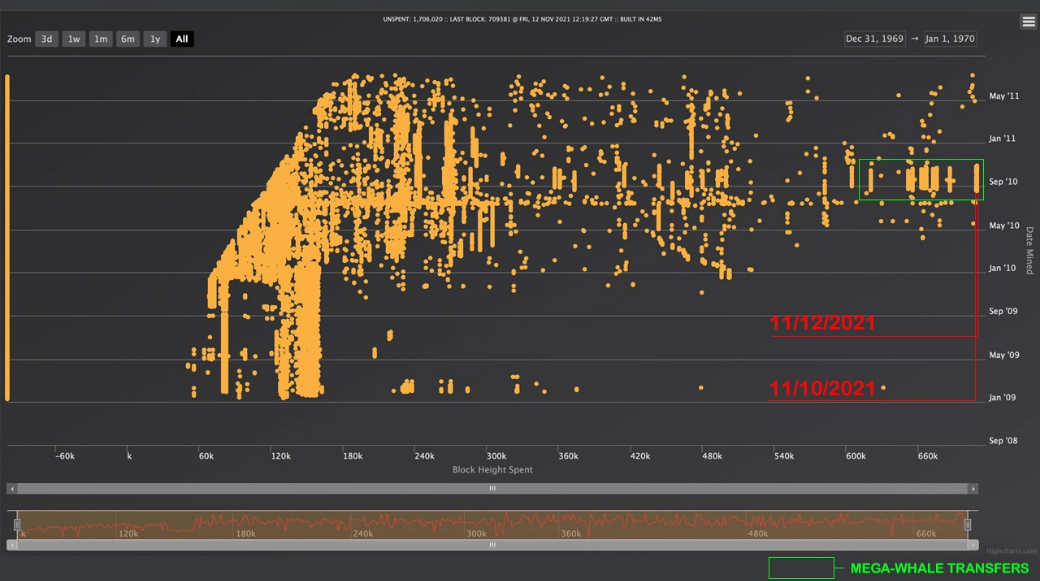Open the Highcharts.com credit link
1040x581 pixels.
coord(1011,551)
